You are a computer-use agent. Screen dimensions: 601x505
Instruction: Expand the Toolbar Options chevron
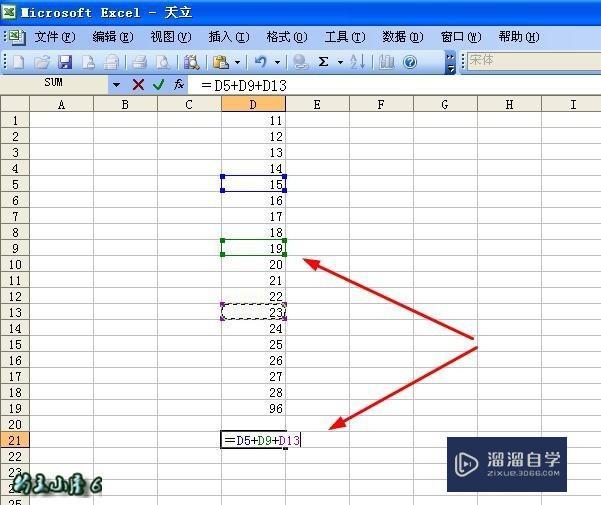pos(451,62)
